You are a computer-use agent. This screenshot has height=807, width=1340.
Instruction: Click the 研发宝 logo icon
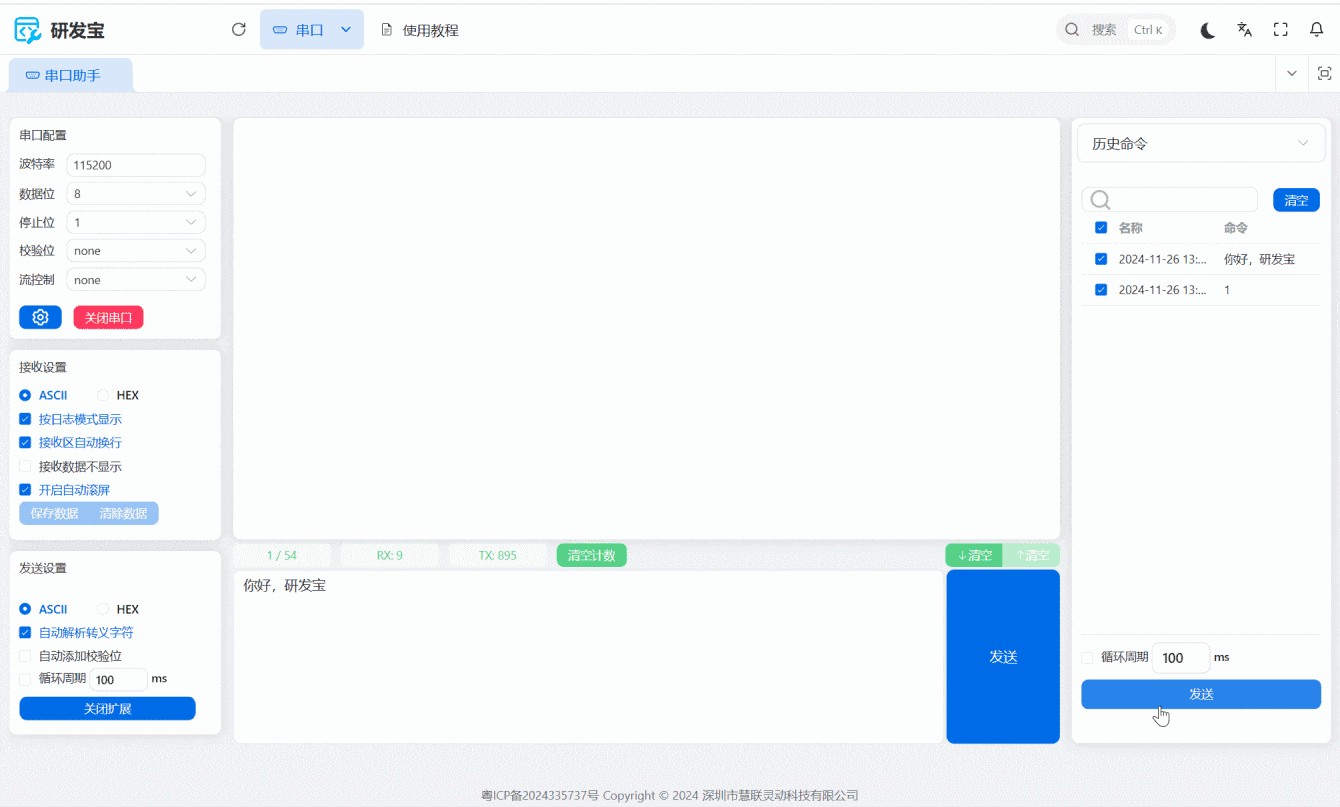click(28, 30)
